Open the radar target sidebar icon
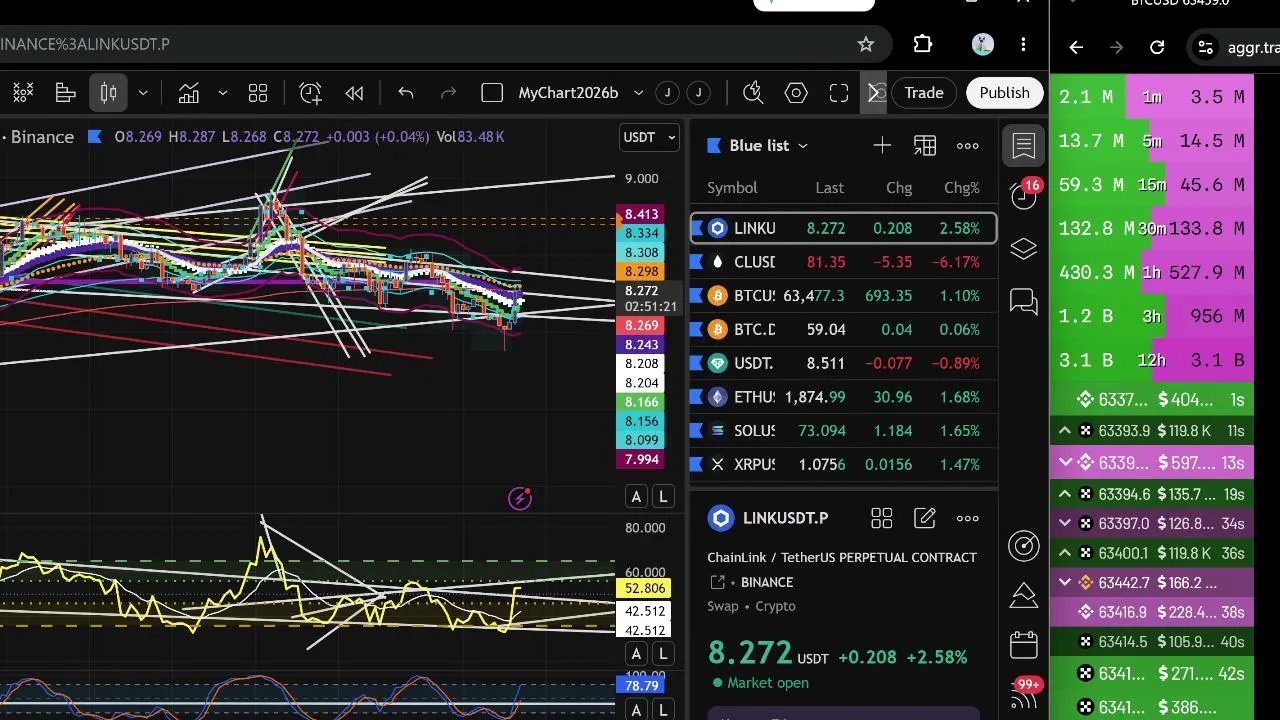The image size is (1280, 720). coord(1024,545)
